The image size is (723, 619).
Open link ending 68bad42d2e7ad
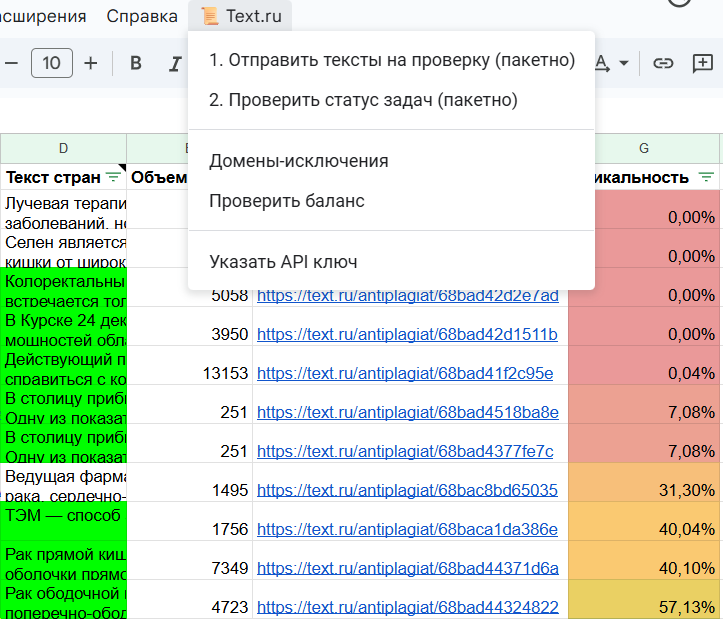click(x=408, y=295)
